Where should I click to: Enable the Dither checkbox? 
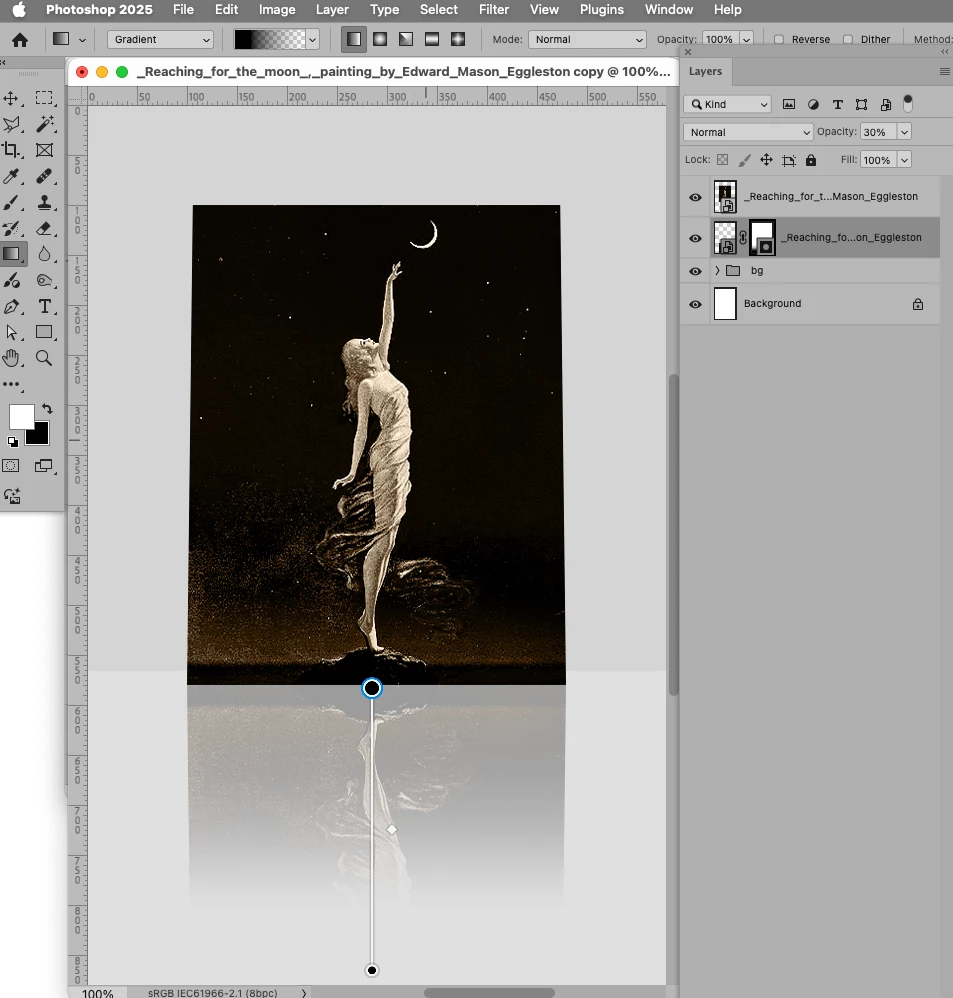tap(848, 39)
